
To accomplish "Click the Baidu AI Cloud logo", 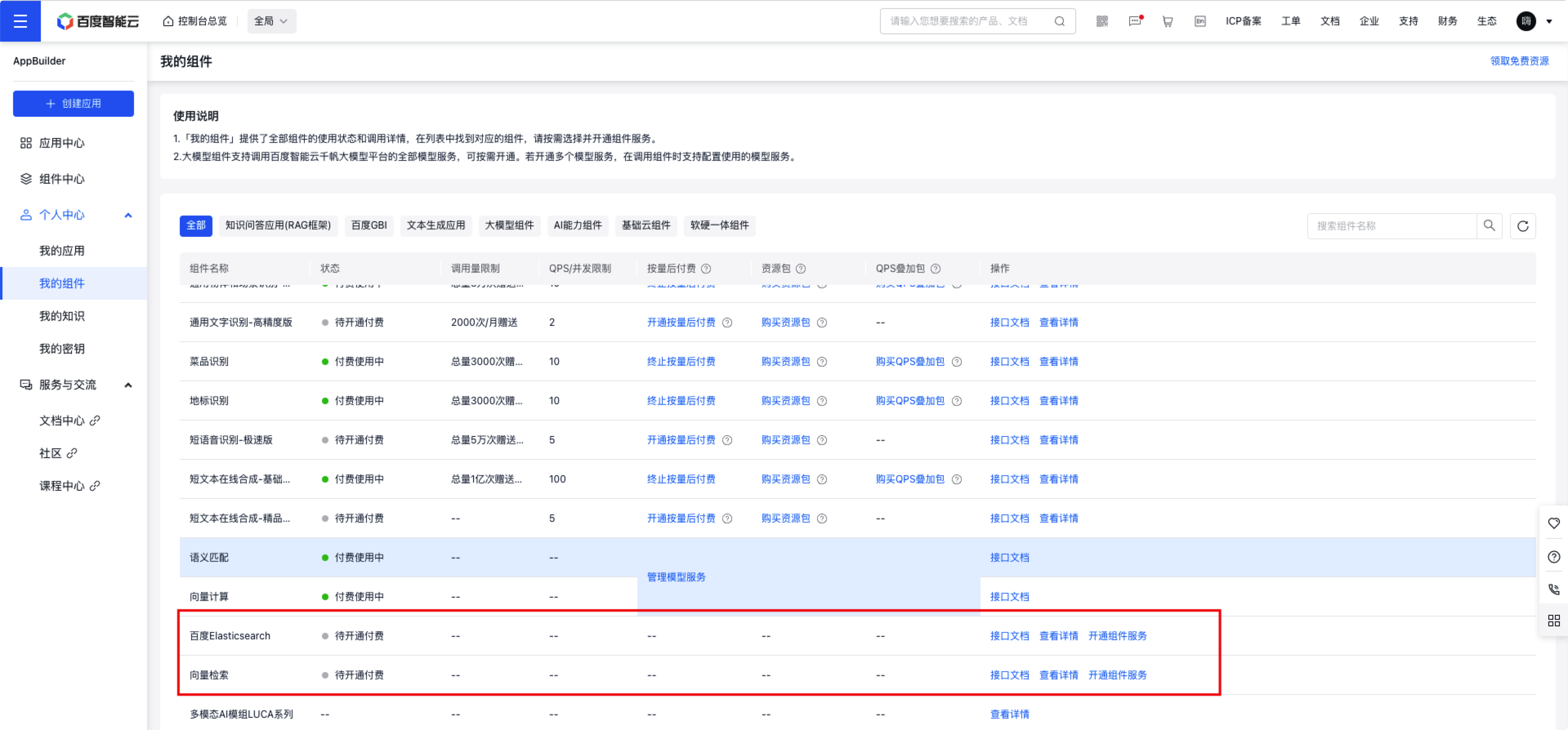I will tap(97, 21).
